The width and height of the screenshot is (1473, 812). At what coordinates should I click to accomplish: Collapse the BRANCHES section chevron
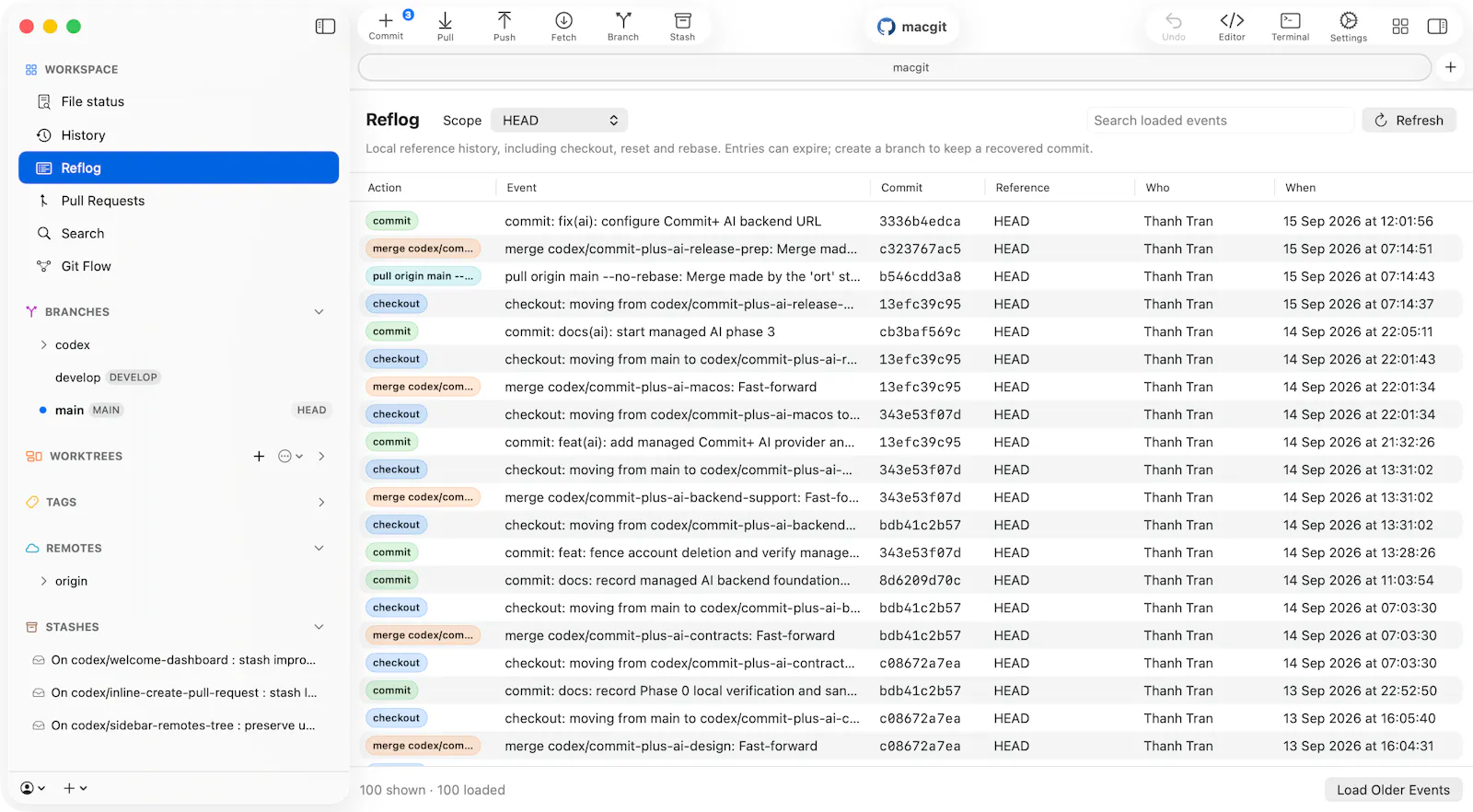click(x=319, y=312)
